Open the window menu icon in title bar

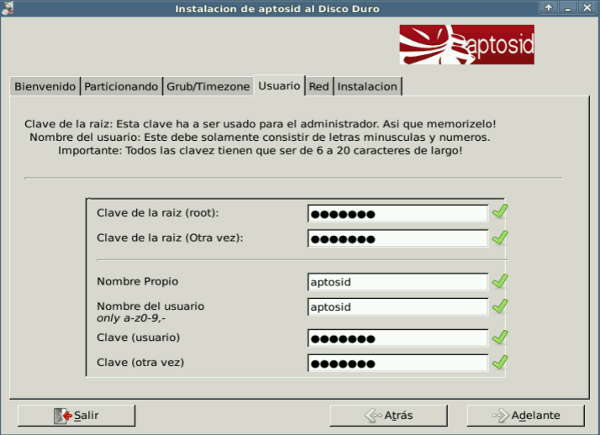11,9
